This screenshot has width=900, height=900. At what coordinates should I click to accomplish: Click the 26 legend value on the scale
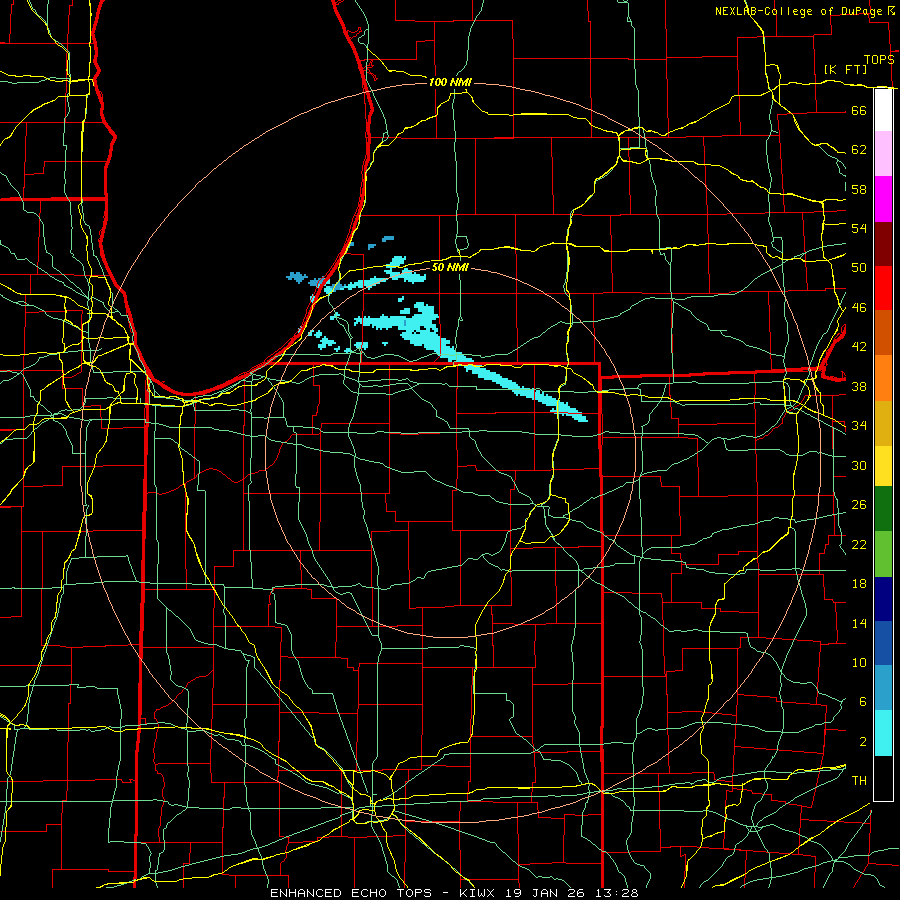[859, 505]
